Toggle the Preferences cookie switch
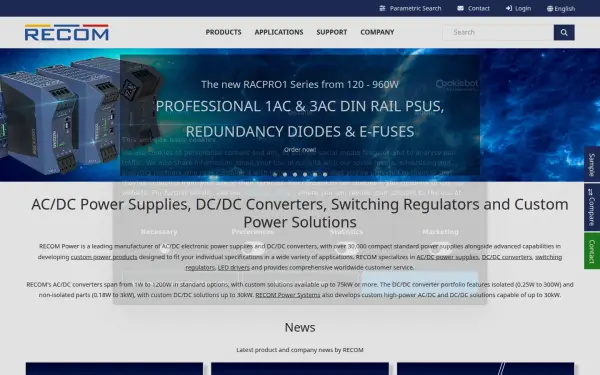This screenshot has height=375, width=600. tap(253, 248)
